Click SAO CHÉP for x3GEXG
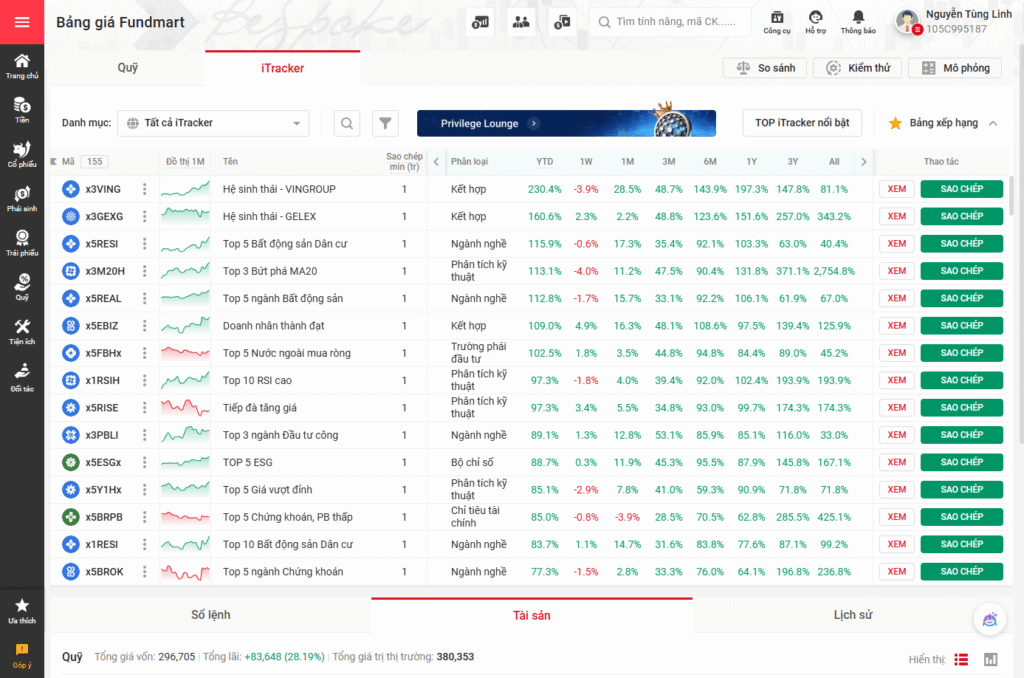Screen dimensions: 1024x678 [x=961, y=216]
